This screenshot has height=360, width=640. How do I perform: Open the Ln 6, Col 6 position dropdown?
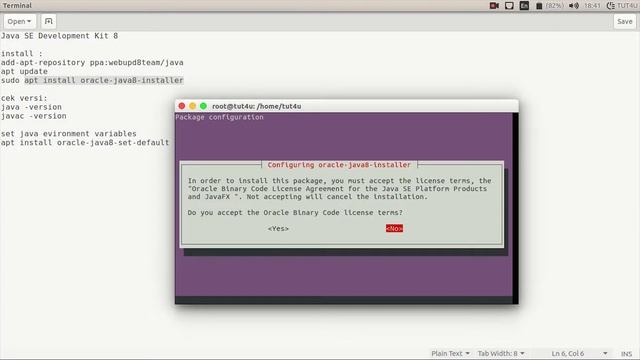pyautogui.click(x=579, y=353)
